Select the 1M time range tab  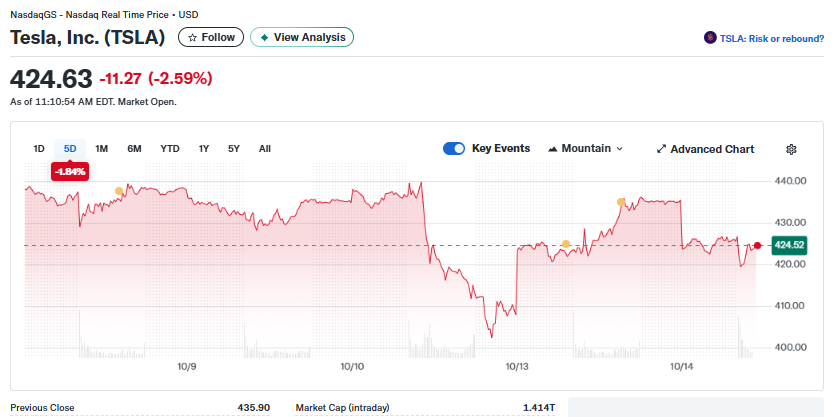pos(102,149)
